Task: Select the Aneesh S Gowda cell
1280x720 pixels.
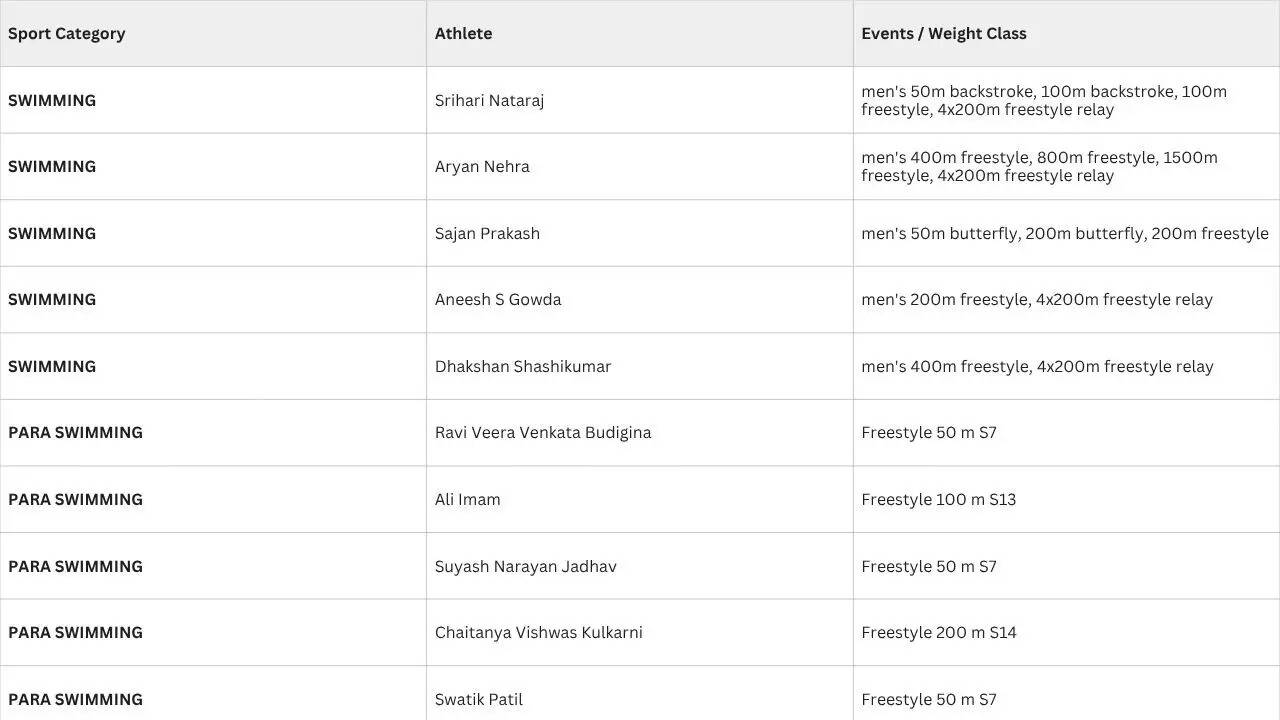Action: tap(640, 299)
